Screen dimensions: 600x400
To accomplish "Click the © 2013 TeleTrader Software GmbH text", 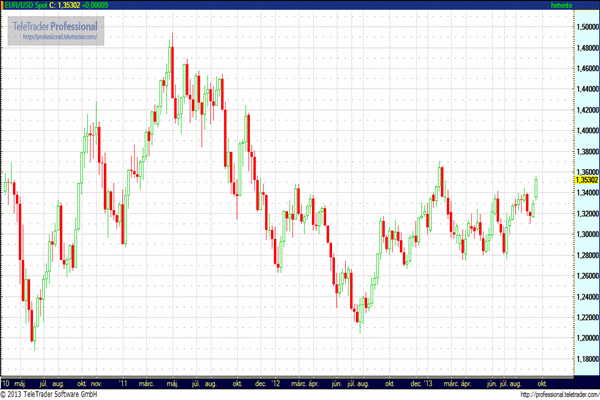I will click(52, 394).
